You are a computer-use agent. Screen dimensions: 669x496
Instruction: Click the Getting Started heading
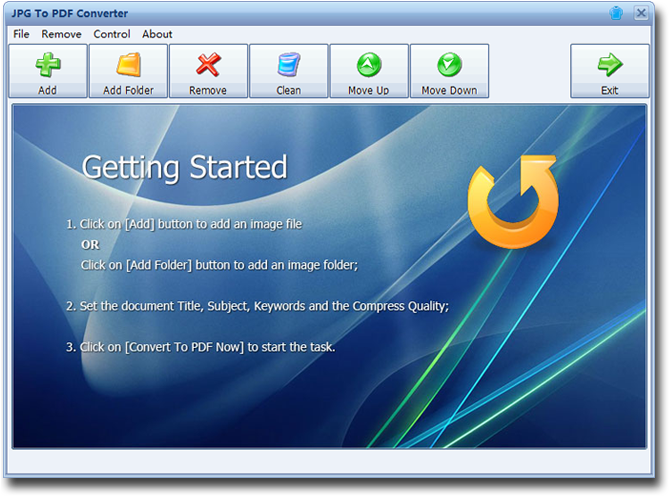184,167
